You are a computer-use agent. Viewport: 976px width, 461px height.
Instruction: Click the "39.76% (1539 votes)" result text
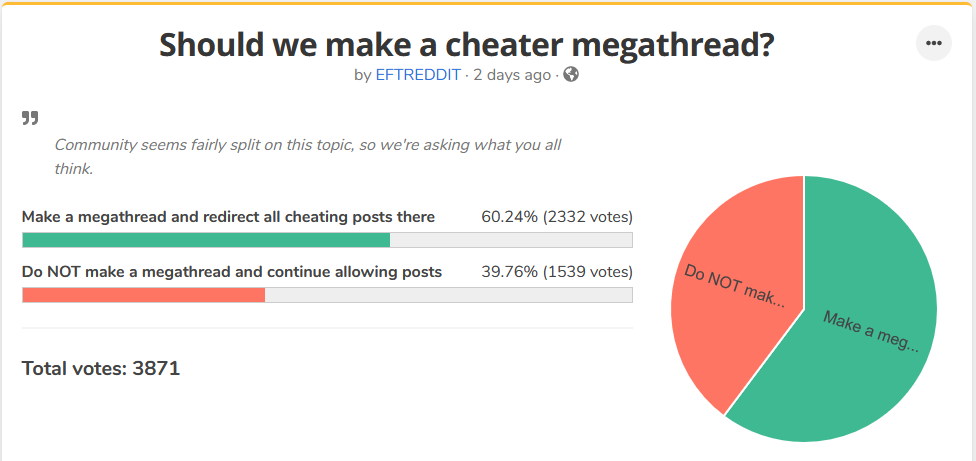556,271
